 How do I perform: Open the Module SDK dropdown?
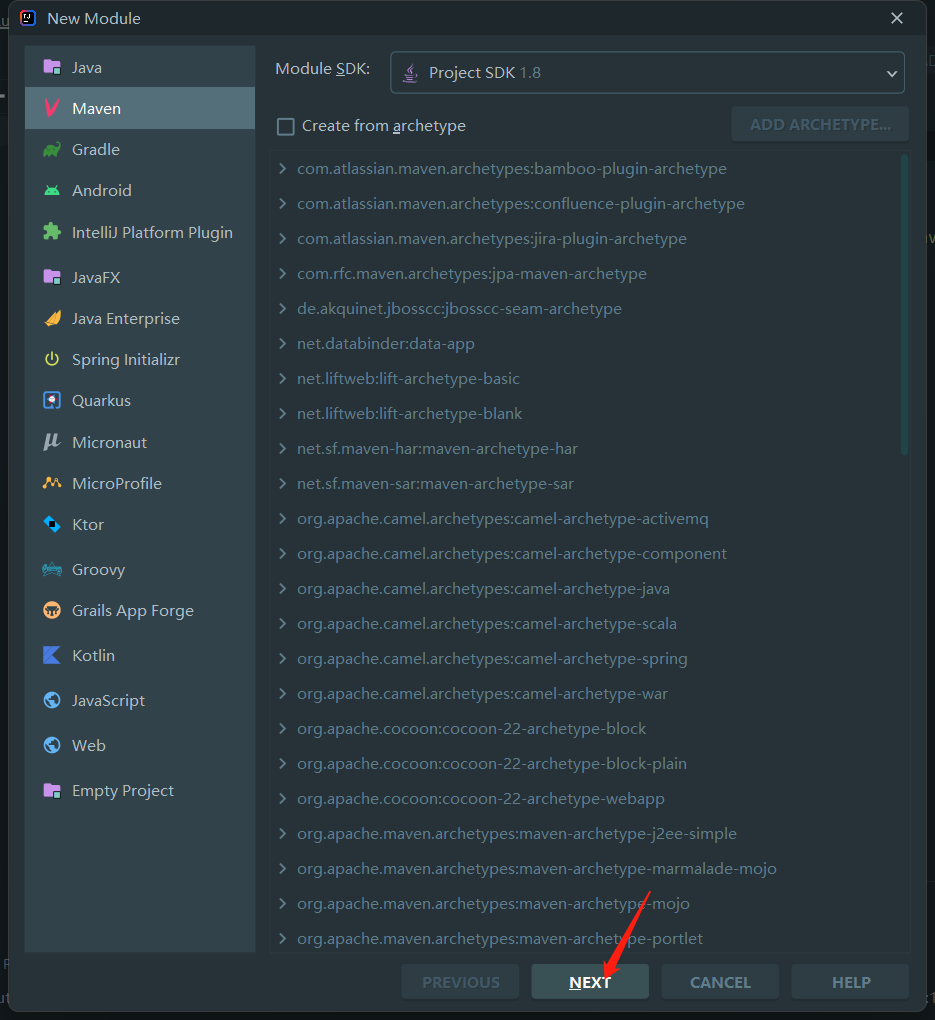647,73
